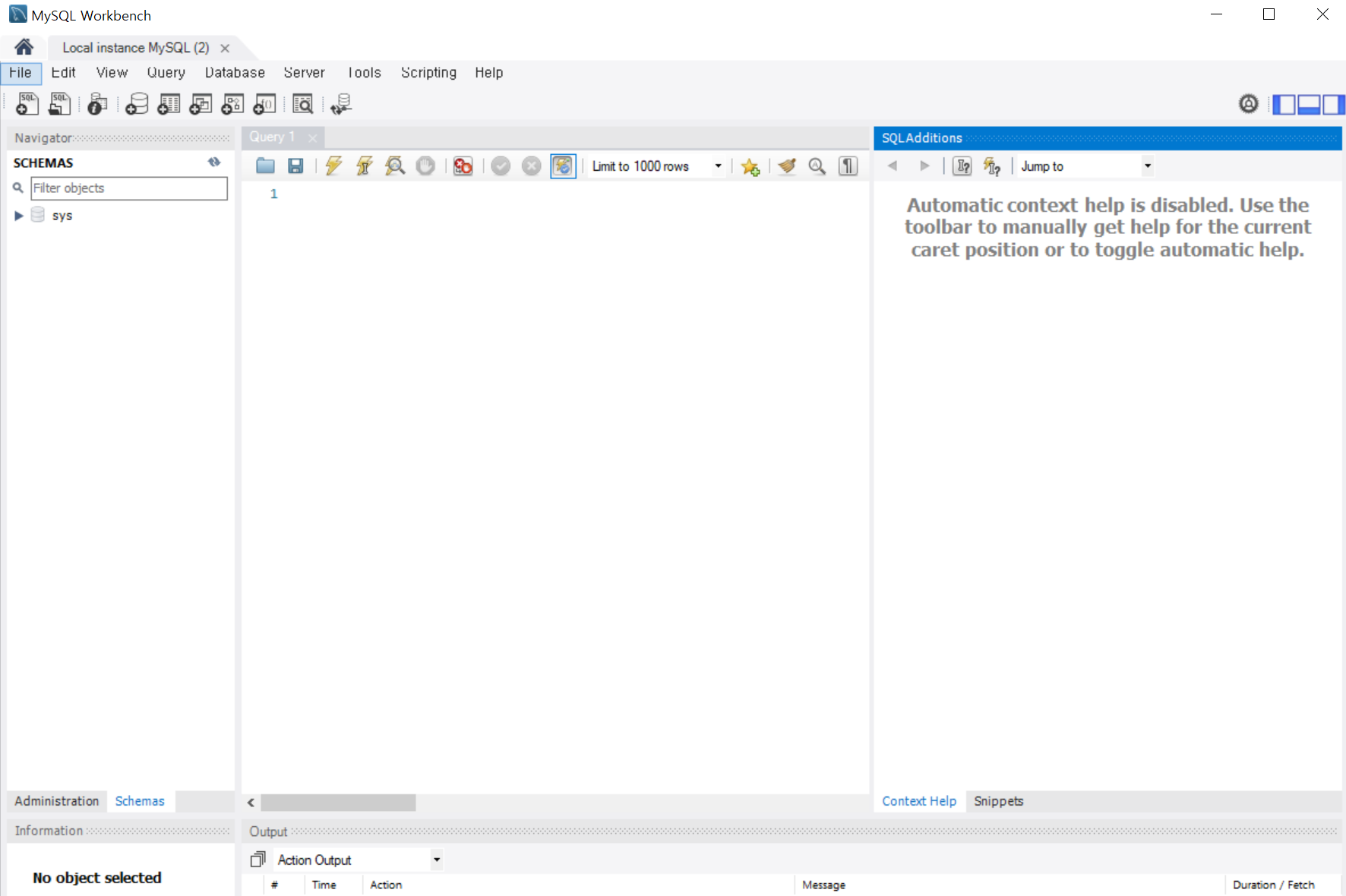Create a new SQL tab icon

pyautogui.click(x=27, y=103)
